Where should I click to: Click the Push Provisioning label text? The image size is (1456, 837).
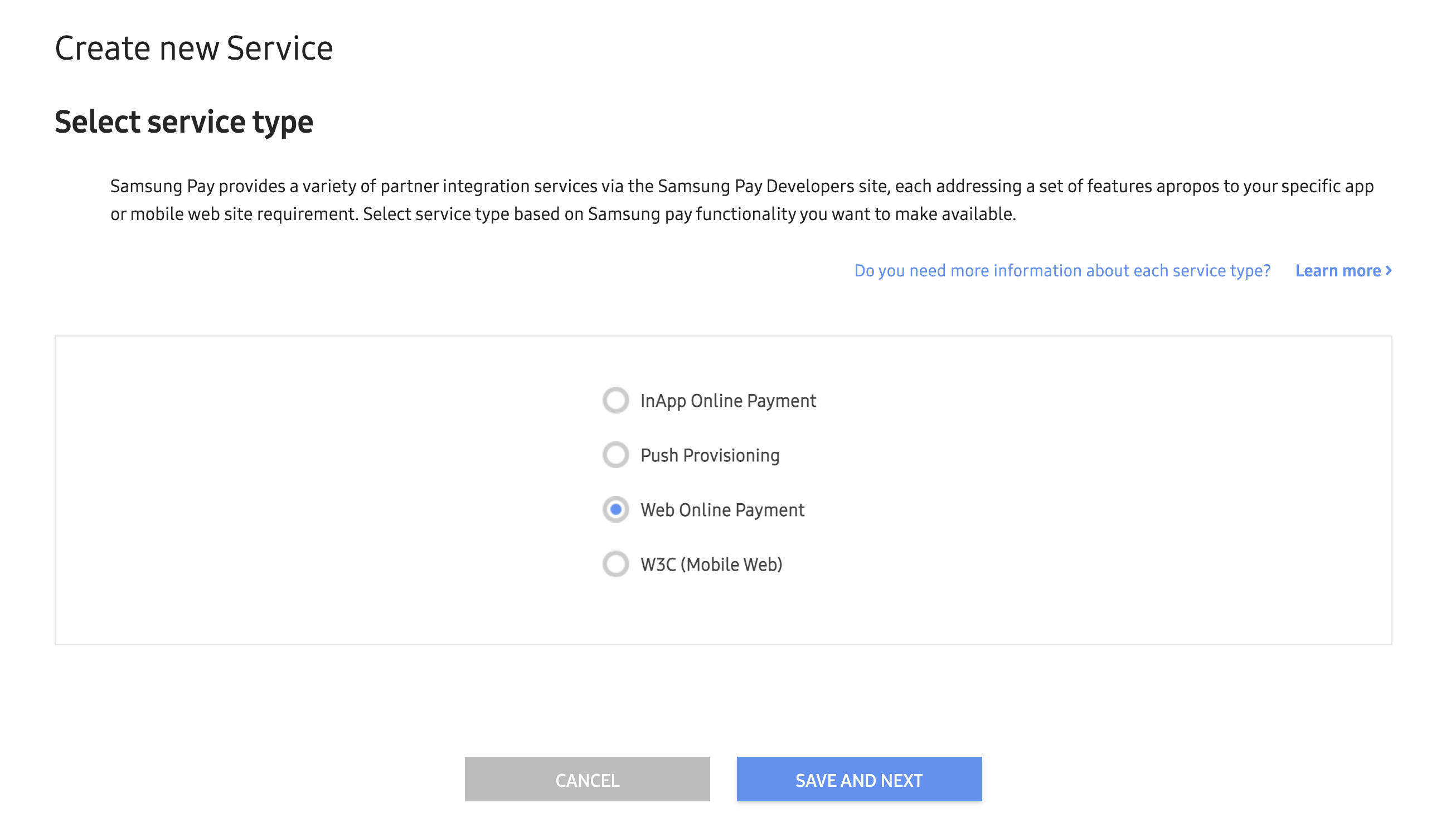point(710,455)
